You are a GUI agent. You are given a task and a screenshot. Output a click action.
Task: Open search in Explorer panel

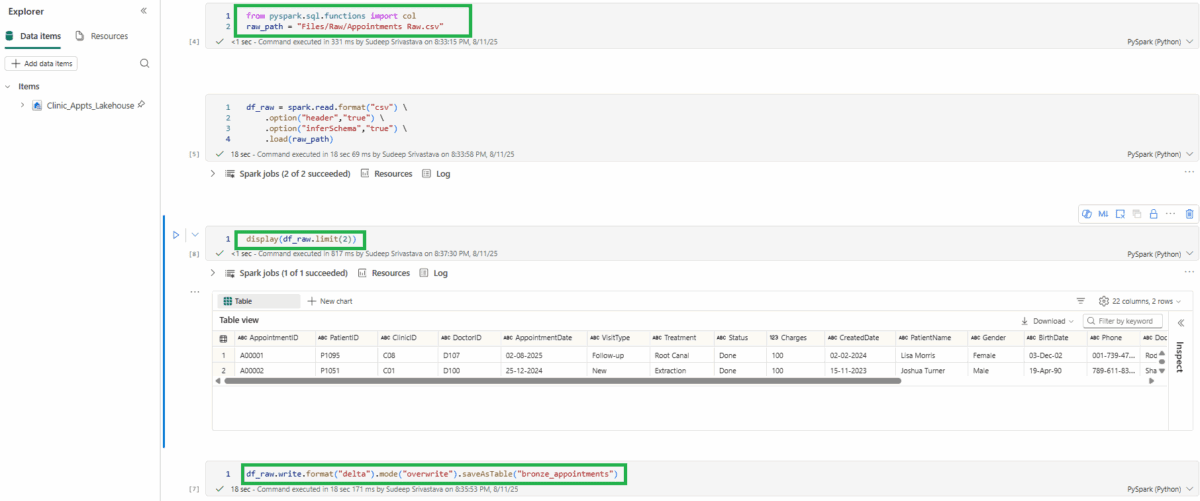[144, 63]
